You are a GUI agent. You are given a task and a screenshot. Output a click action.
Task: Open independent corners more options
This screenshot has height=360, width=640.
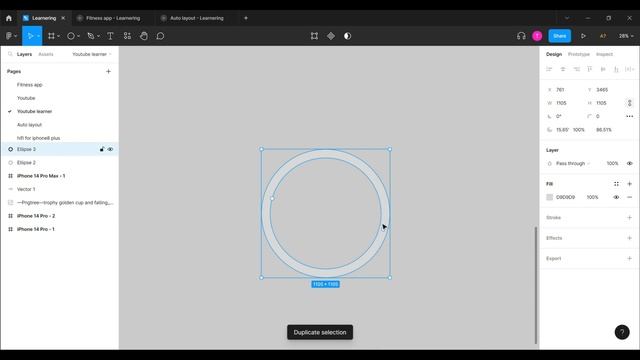click(629, 116)
